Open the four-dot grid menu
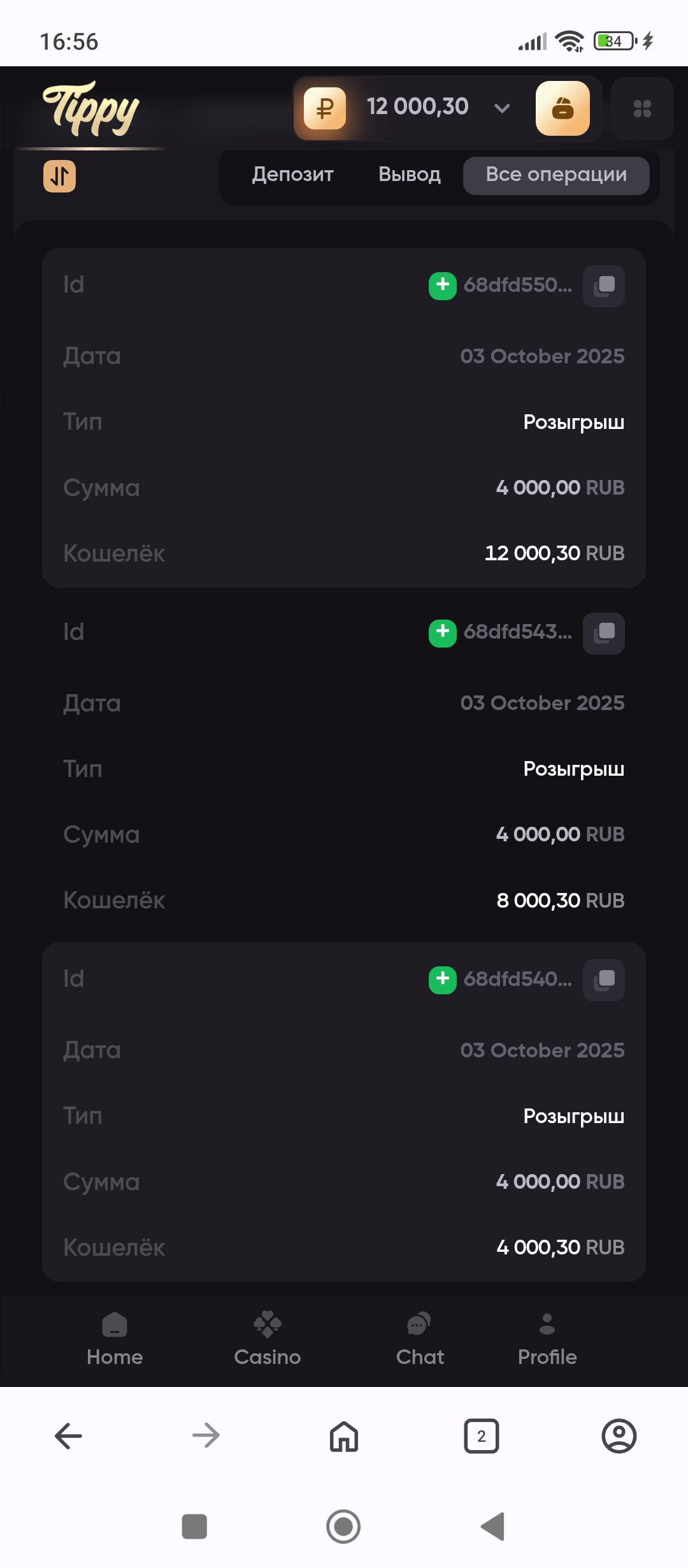The image size is (688, 1568). (x=642, y=109)
